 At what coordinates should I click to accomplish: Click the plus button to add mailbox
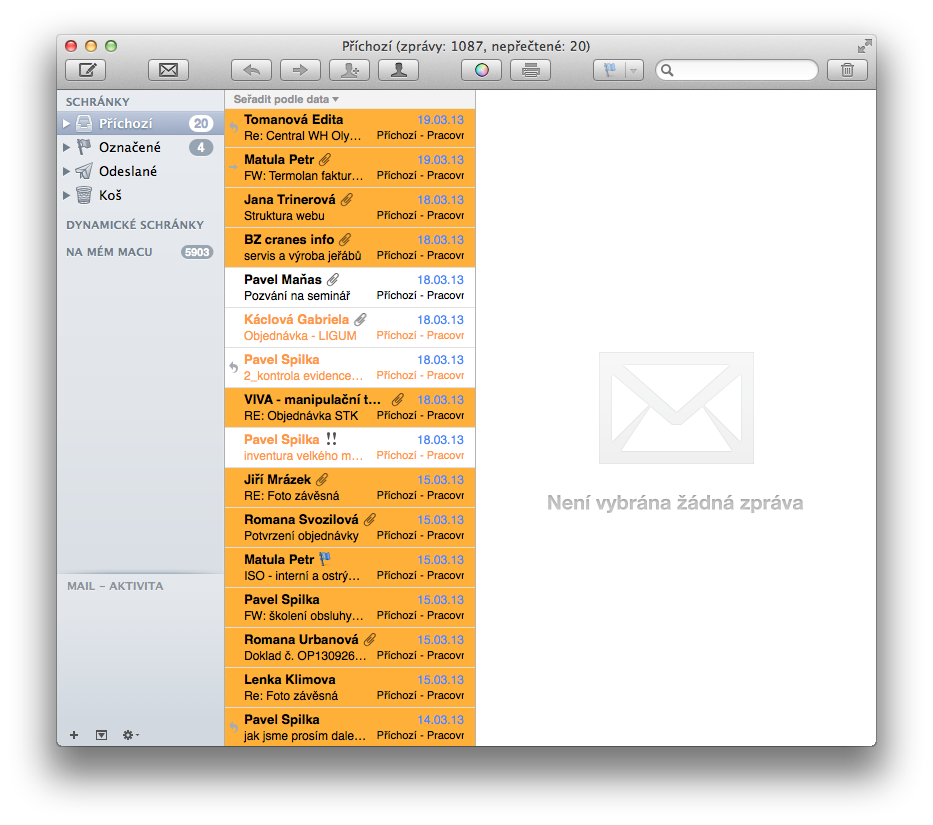coord(74,735)
